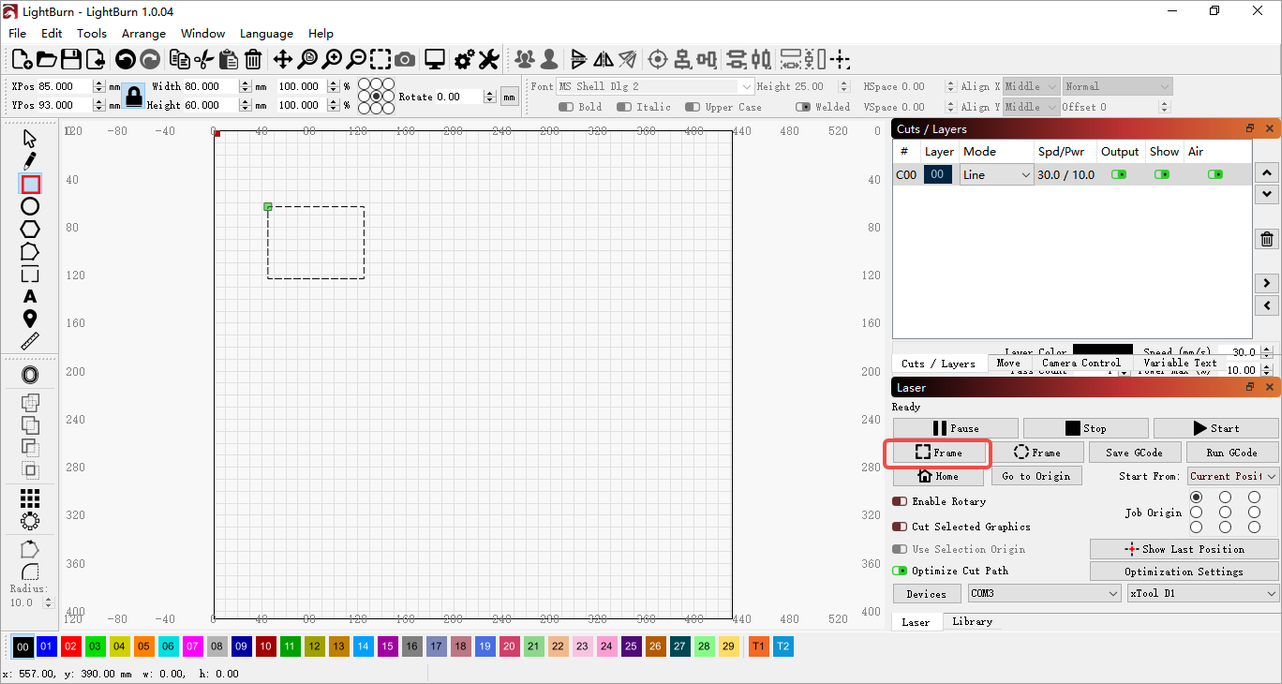Click the trash icon beside Cuts/Layers list
Image resolution: width=1282 pixels, height=684 pixels.
[x=1267, y=239]
